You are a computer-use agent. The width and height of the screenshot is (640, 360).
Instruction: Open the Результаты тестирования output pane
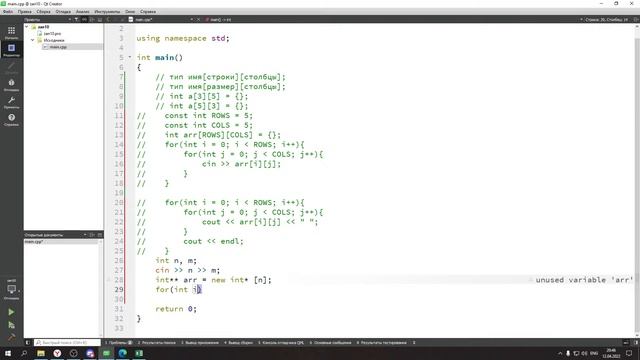[x=381, y=342]
